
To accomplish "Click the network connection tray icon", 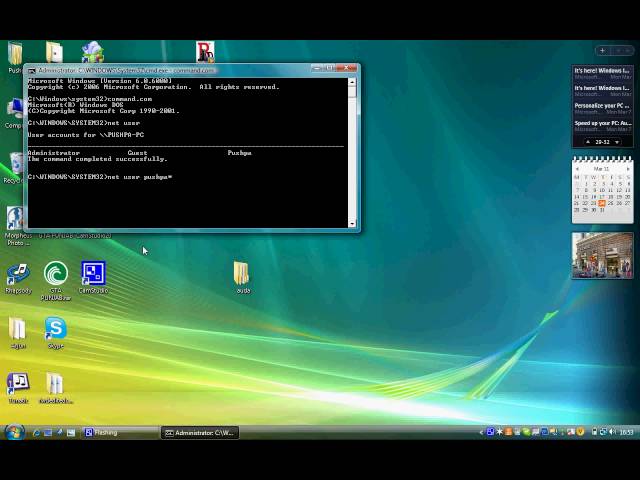I will click(603, 432).
